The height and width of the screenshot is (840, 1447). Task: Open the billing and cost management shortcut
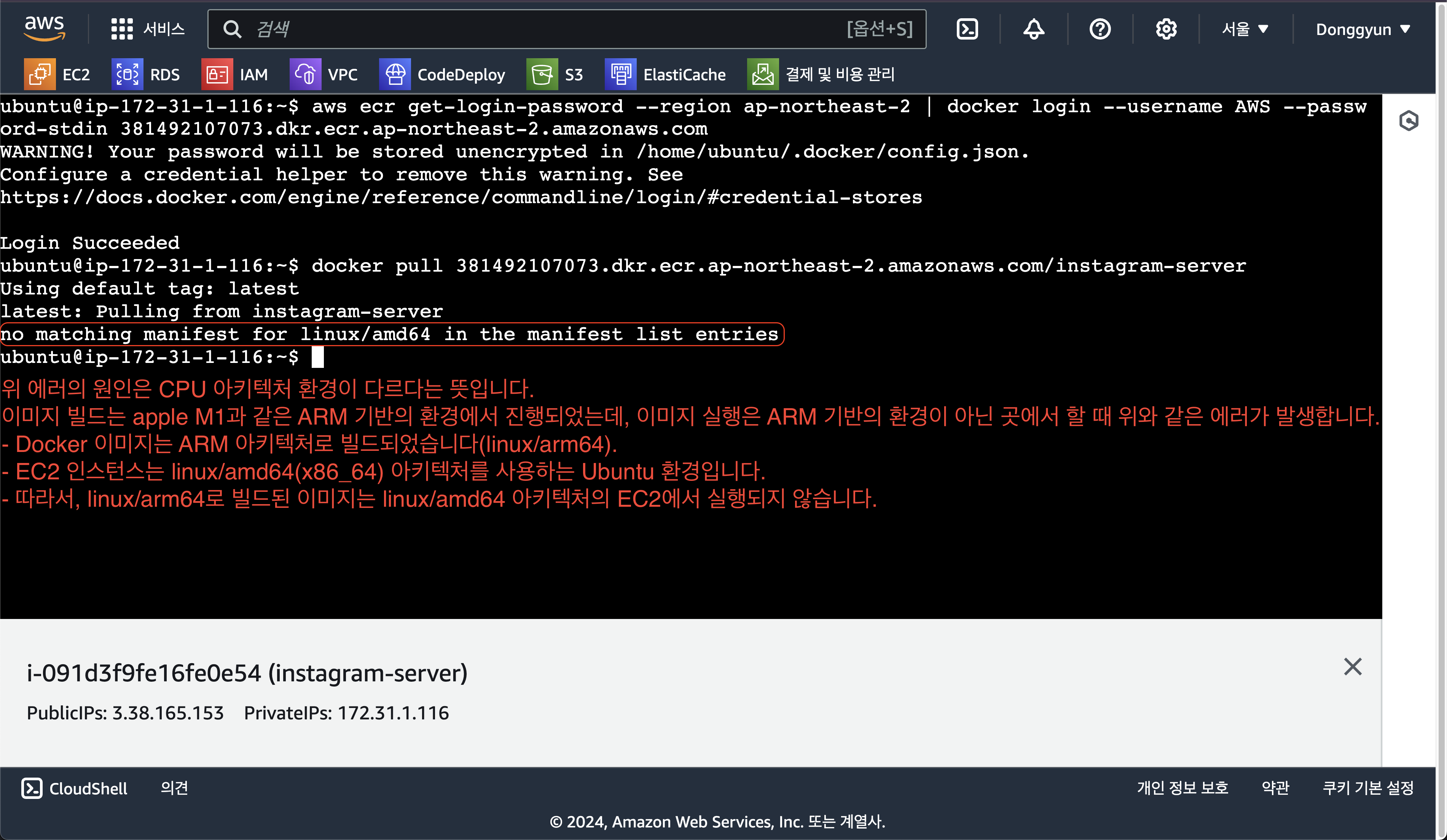[x=821, y=75]
